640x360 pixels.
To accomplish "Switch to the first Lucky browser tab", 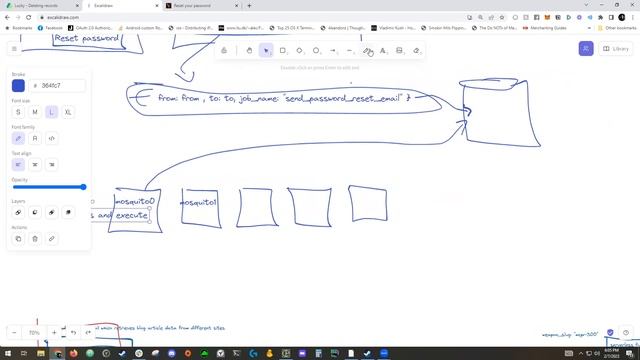I will click(x=41, y=6).
